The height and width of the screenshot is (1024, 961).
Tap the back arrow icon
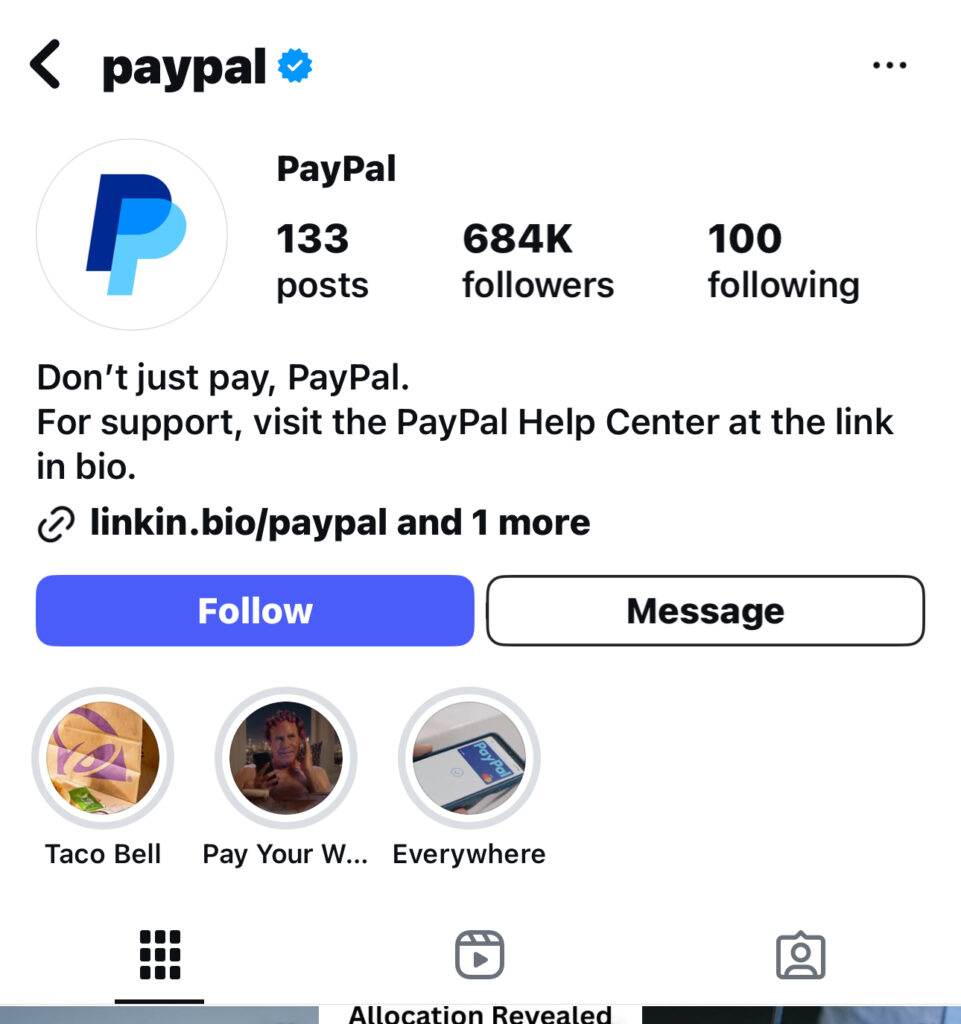pos(45,64)
